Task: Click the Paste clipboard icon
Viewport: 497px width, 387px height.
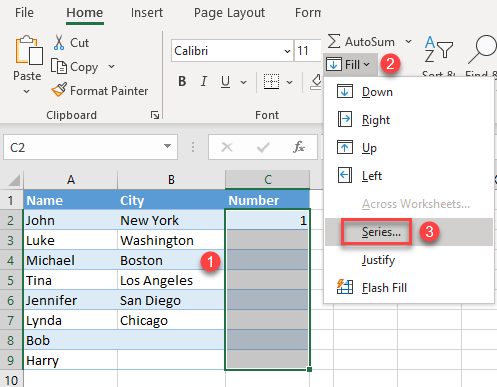Action: coord(29,50)
